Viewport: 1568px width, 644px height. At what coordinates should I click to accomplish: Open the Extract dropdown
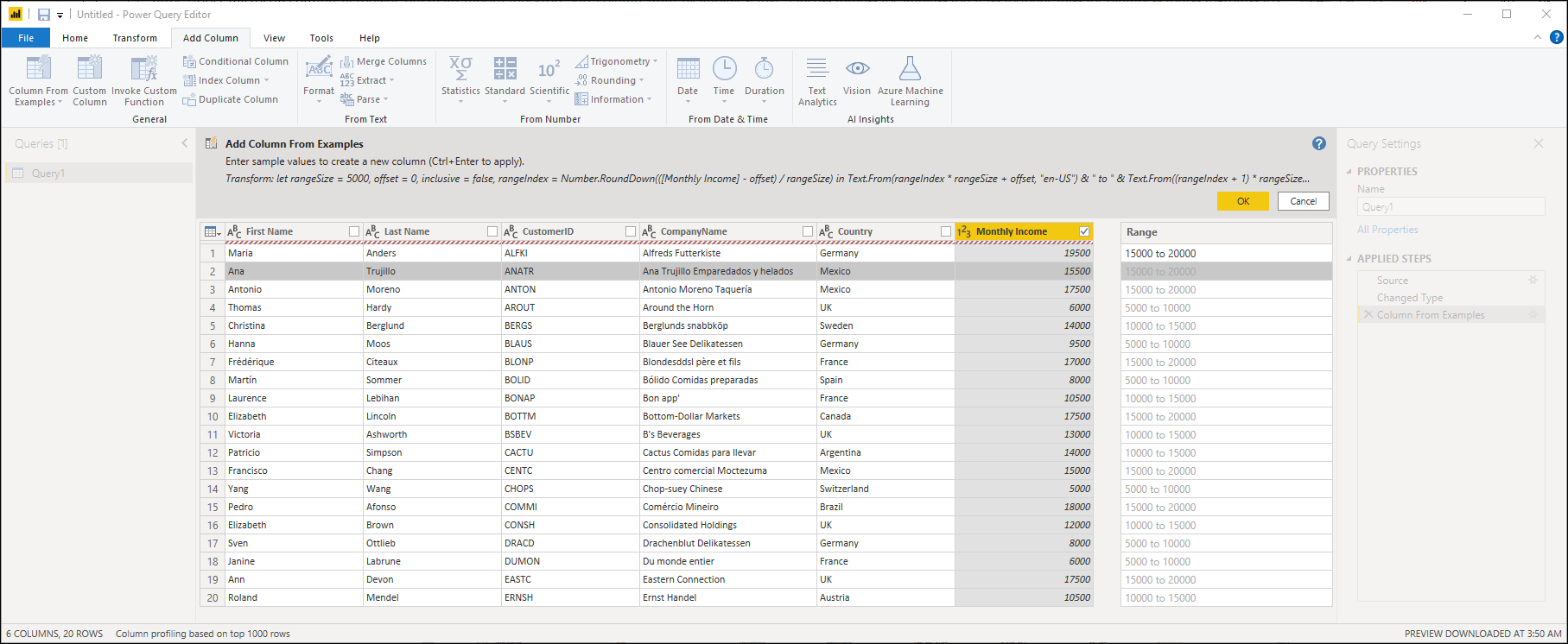point(391,80)
